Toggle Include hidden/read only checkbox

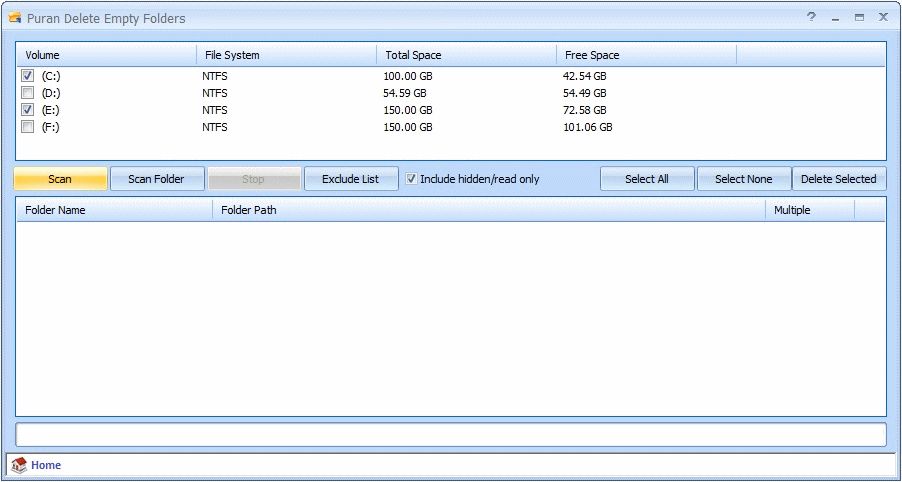[411, 179]
